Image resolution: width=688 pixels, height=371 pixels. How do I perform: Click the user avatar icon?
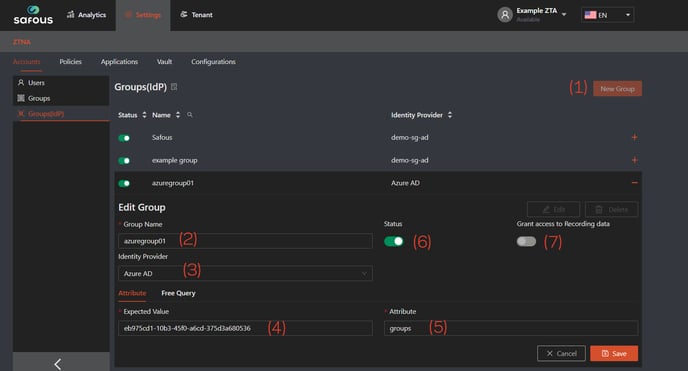(505, 15)
